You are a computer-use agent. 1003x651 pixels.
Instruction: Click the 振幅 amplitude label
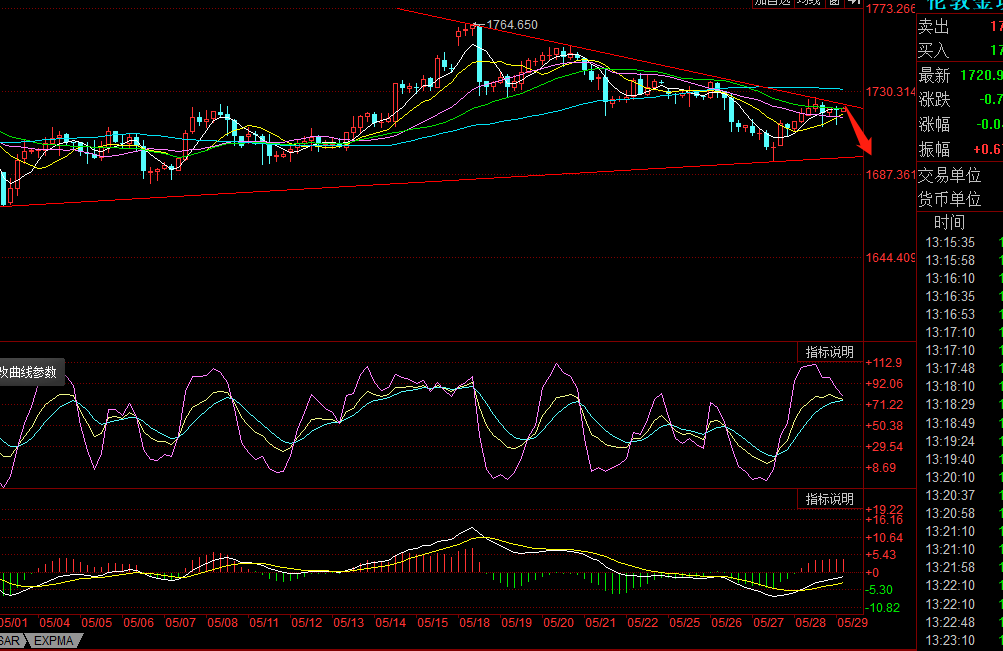(935, 150)
